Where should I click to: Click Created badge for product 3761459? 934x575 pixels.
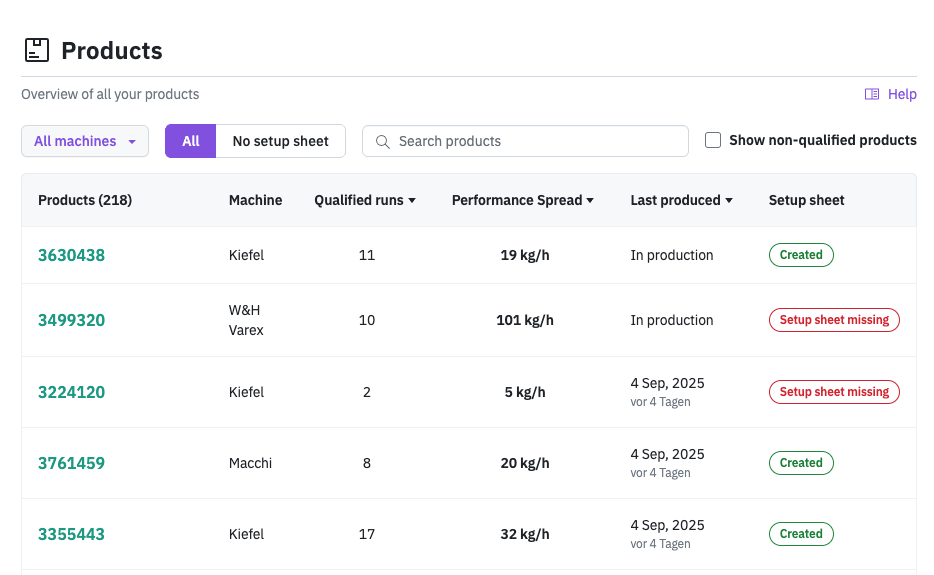[x=801, y=463]
